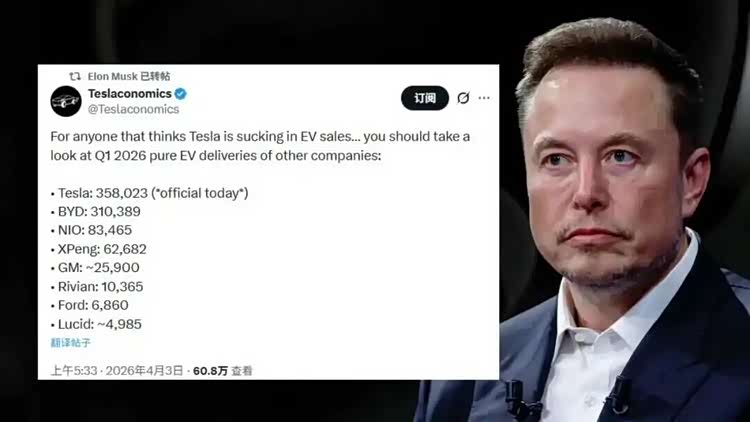The width and height of the screenshot is (750, 422).
Task: Open the three-dot more options menu
Action: pos(484,98)
